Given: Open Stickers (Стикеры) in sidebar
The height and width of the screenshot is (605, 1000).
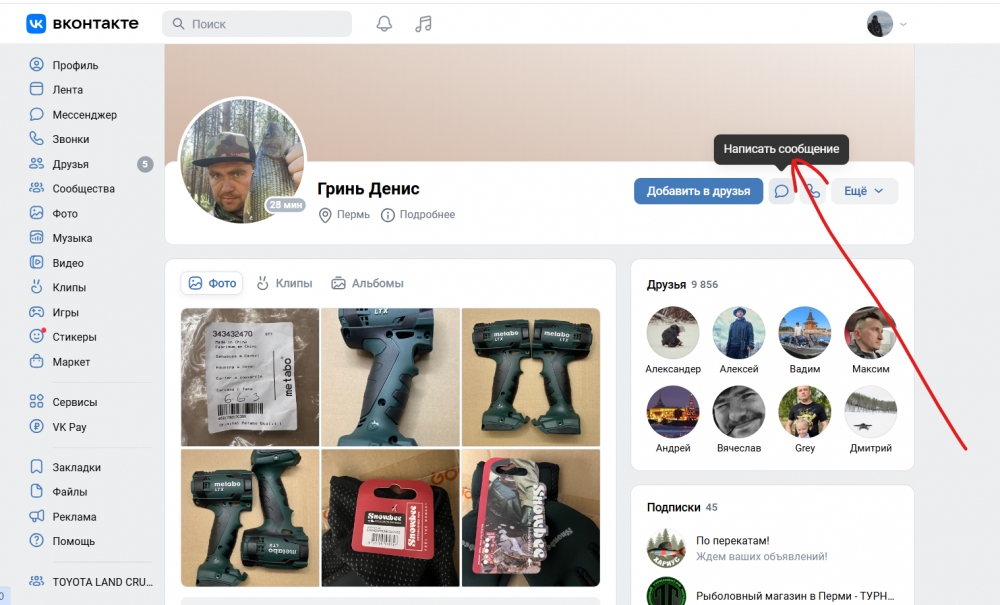Looking at the screenshot, I should [x=74, y=337].
